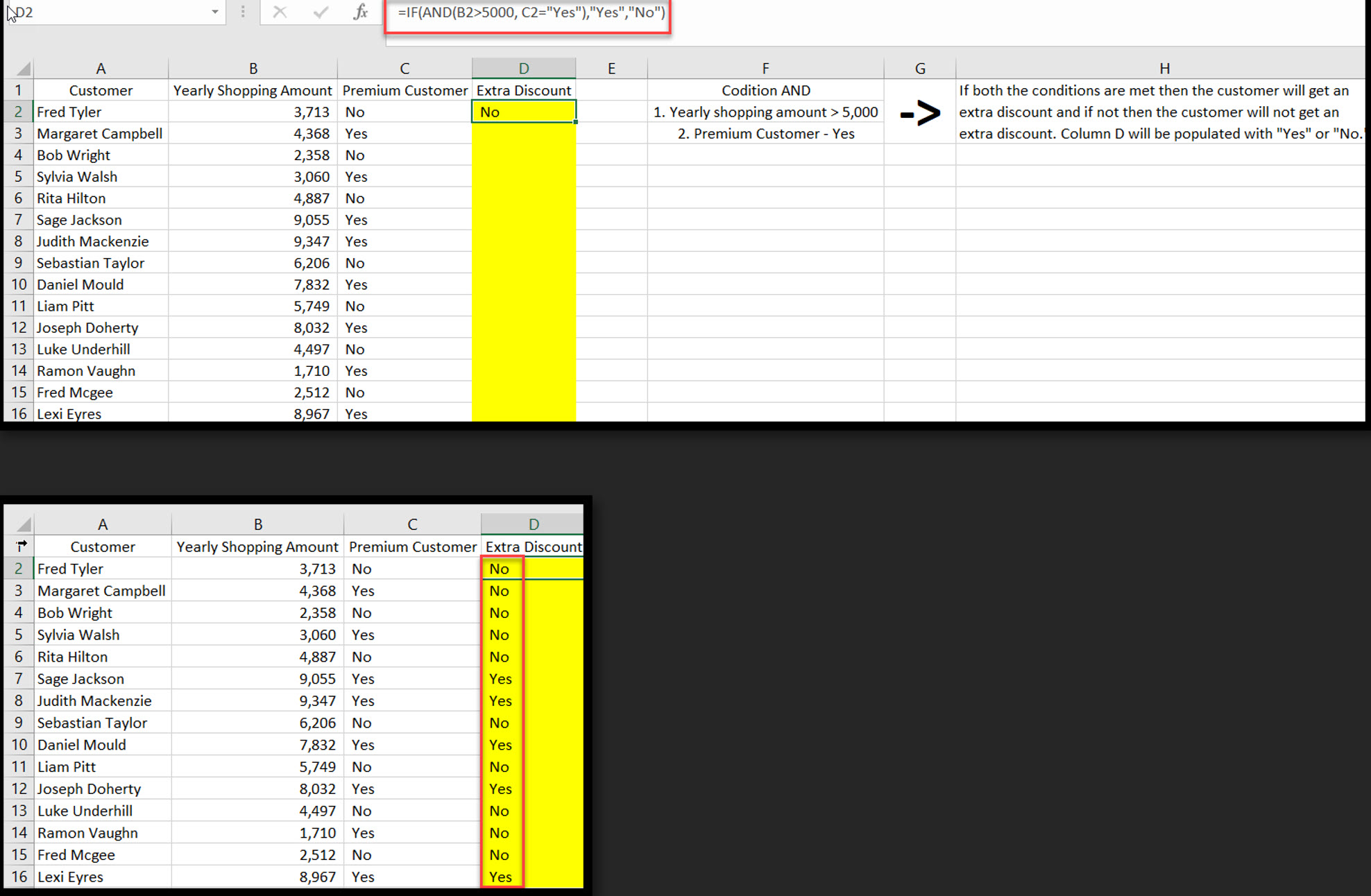The width and height of the screenshot is (1371, 896).
Task: Click the insert function fx icon
Action: point(357,12)
